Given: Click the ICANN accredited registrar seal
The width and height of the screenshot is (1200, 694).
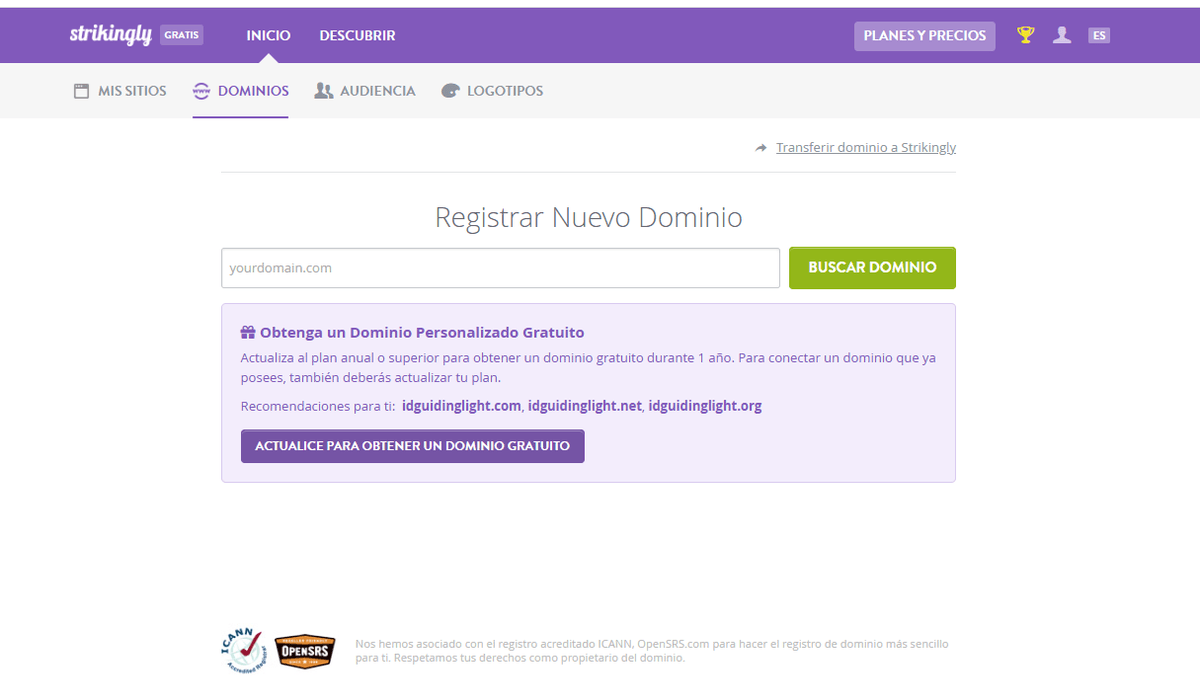Looking at the screenshot, I should pyautogui.click(x=243, y=650).
